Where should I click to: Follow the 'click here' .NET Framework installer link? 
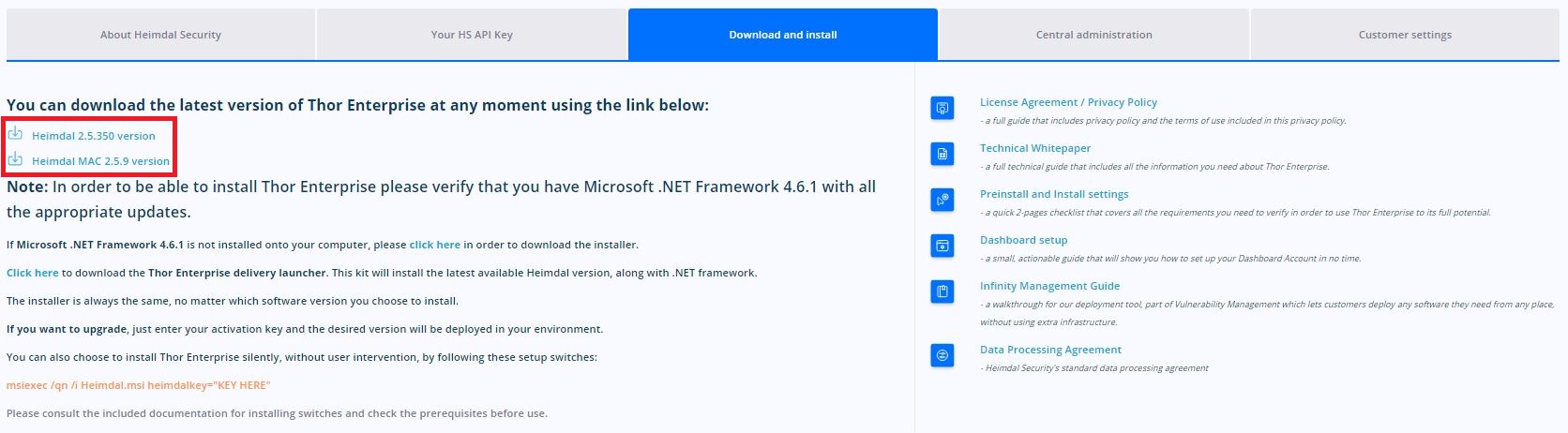pyautogui.click(x=435, y=245)
